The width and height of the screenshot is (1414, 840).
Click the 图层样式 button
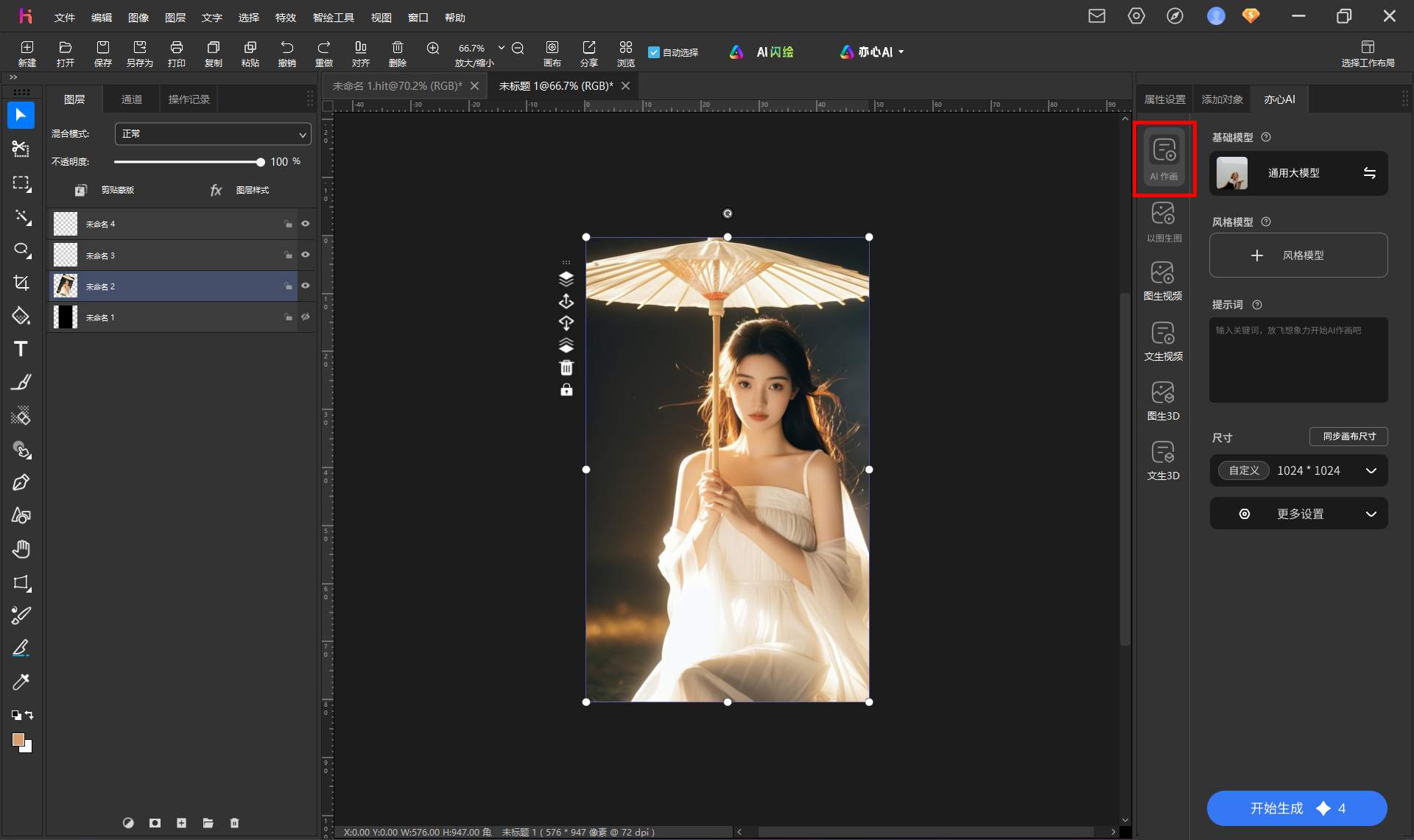(241, 190)
